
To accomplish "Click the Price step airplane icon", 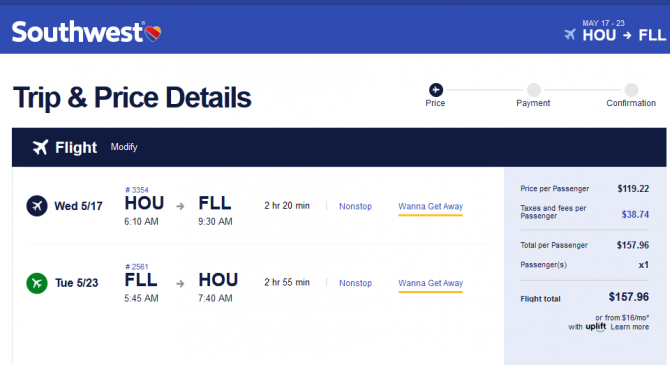I will (x=436, y=90).
